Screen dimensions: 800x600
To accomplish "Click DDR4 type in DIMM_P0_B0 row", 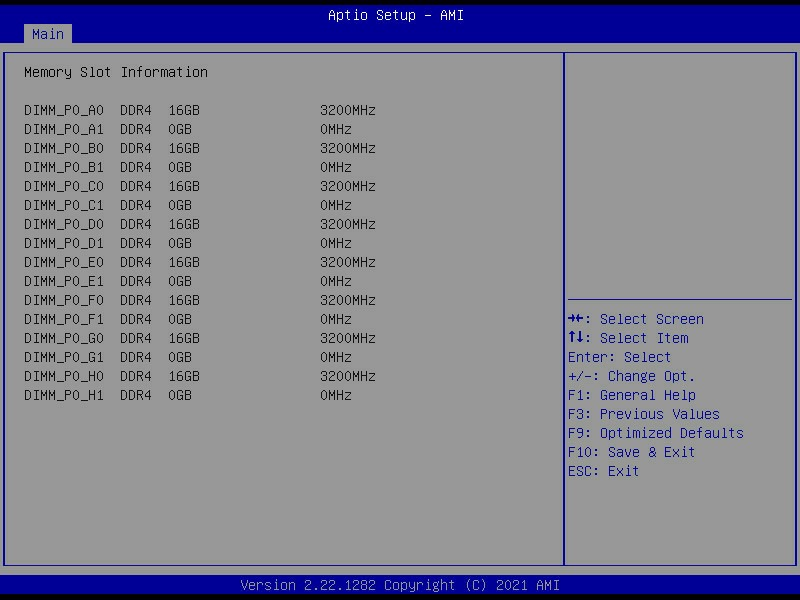I will [x=136, y=148].
